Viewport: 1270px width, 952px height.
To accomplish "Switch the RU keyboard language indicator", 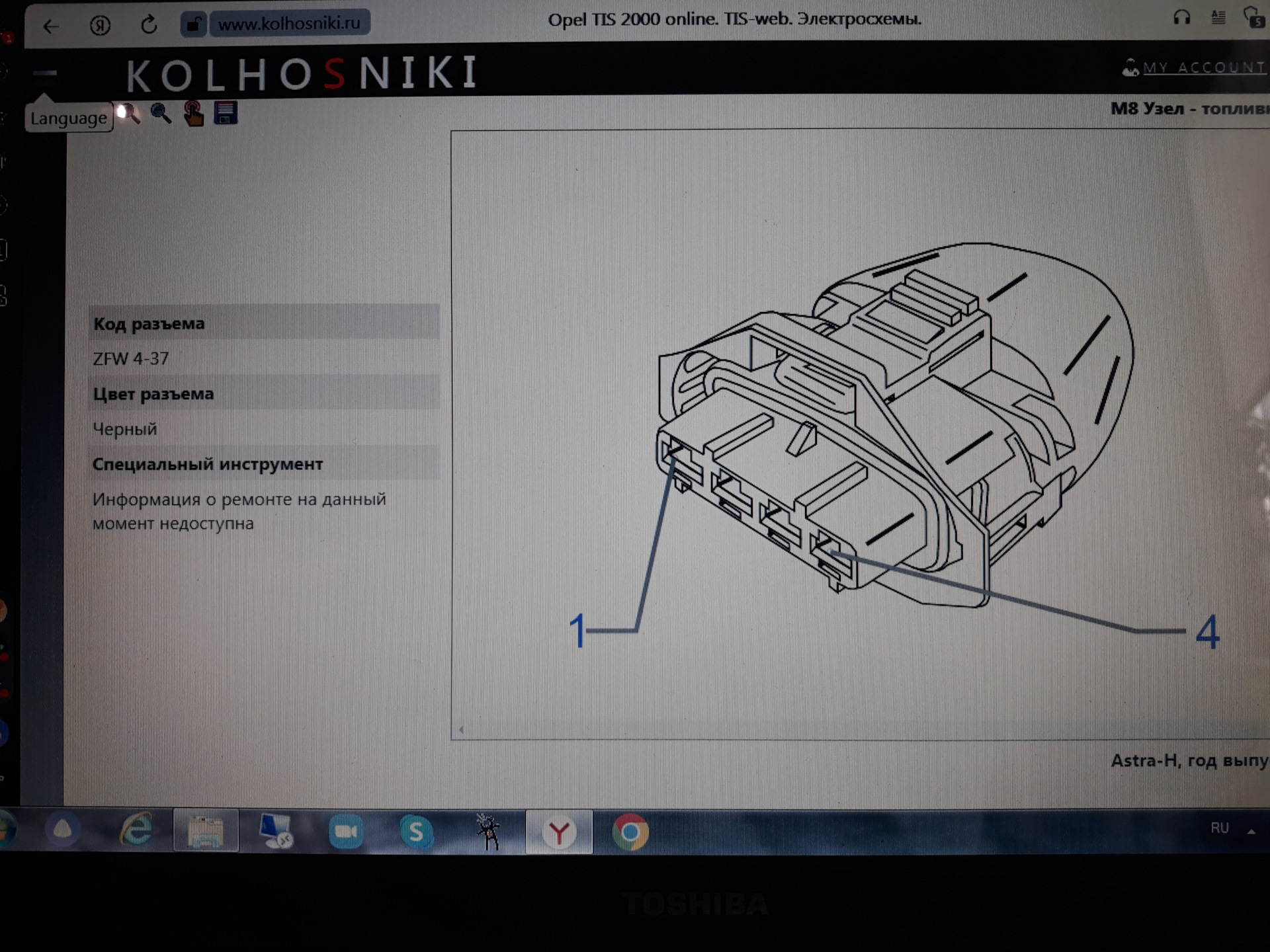I will tap(1219, 828).
